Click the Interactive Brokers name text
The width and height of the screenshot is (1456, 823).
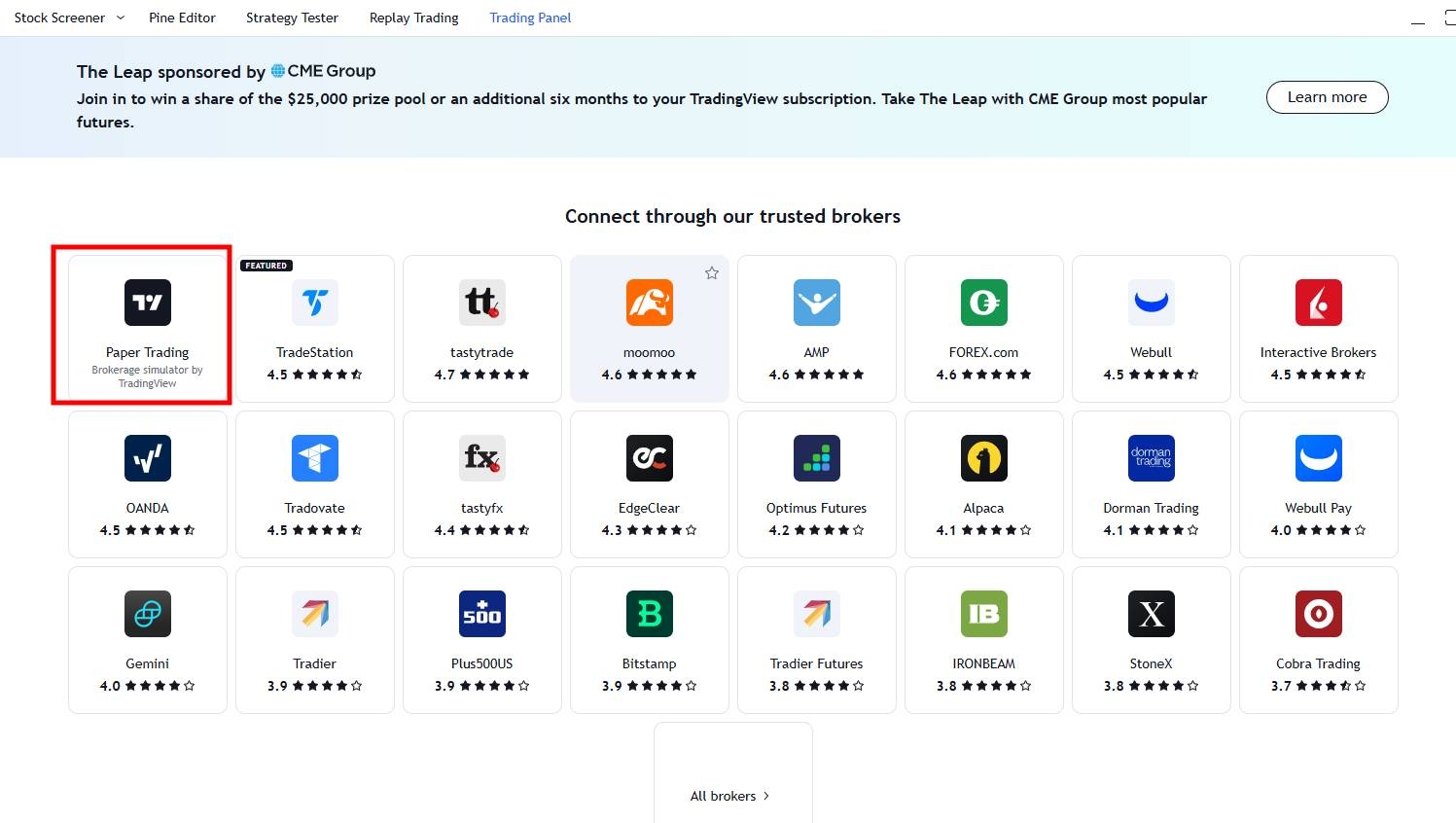(1319, 352)
